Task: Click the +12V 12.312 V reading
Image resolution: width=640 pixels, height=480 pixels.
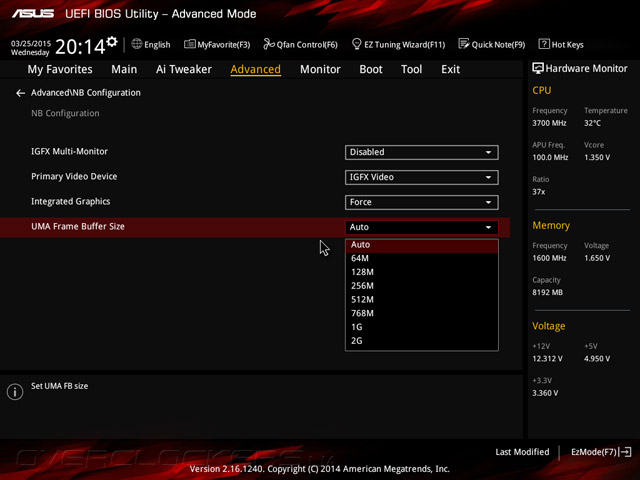Action: (x=547, y=358)
